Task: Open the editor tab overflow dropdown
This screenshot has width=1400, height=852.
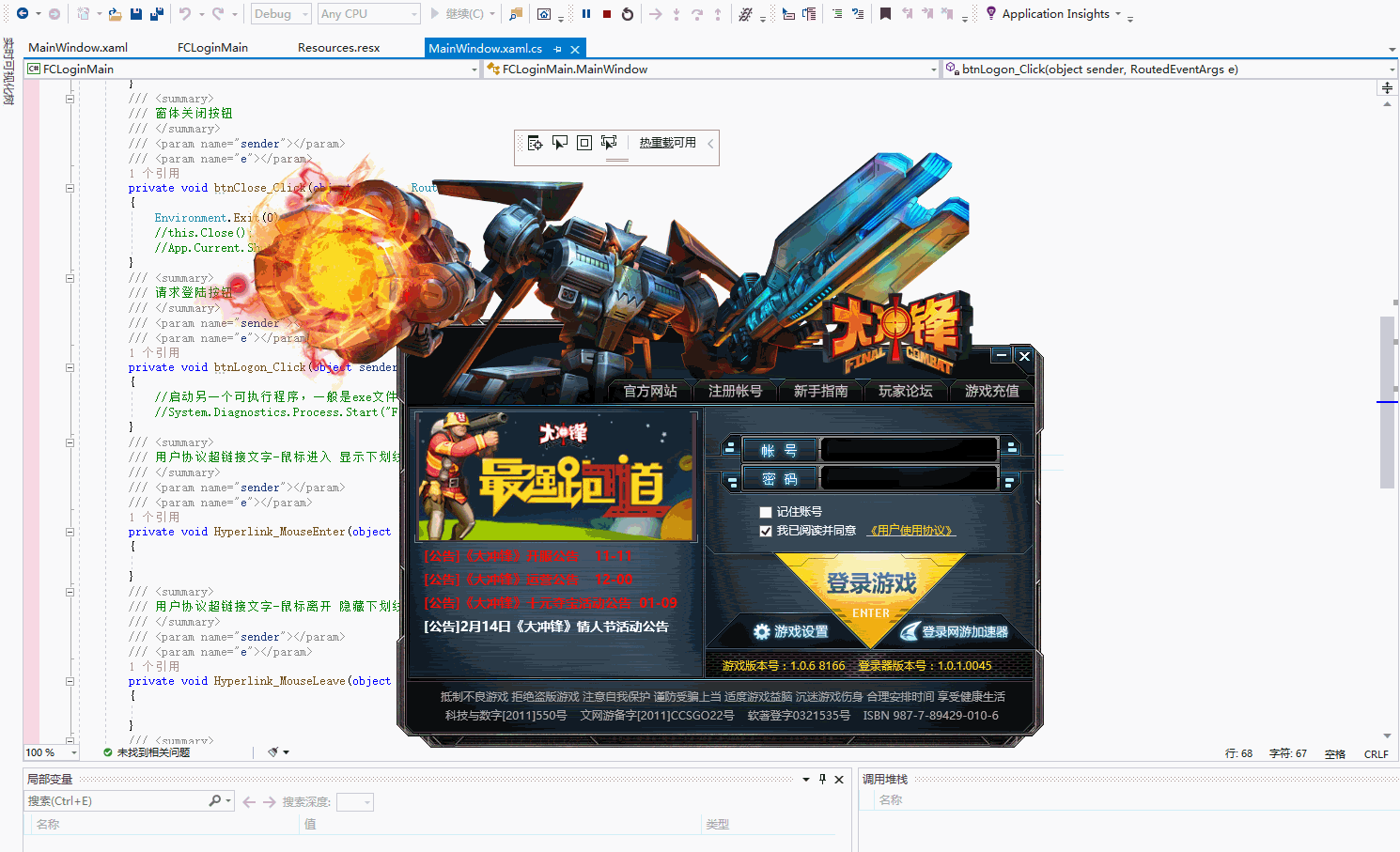Action: coord(1392,49)
